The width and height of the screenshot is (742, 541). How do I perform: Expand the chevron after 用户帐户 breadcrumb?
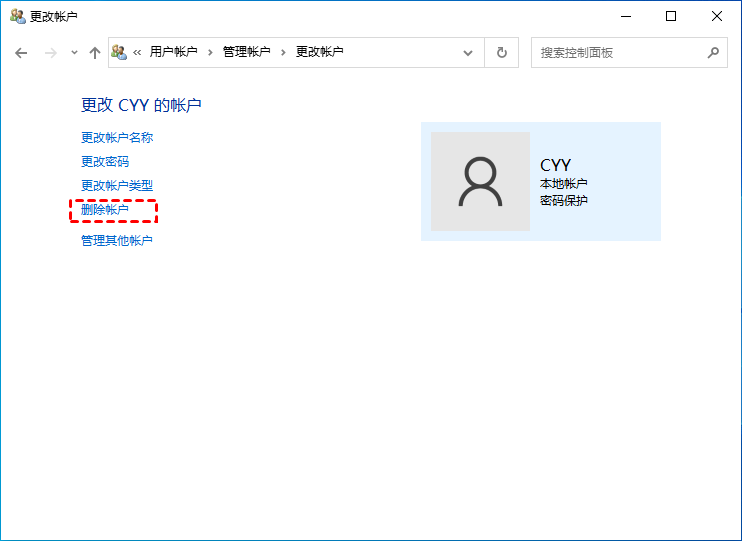(x=210, y=52)
